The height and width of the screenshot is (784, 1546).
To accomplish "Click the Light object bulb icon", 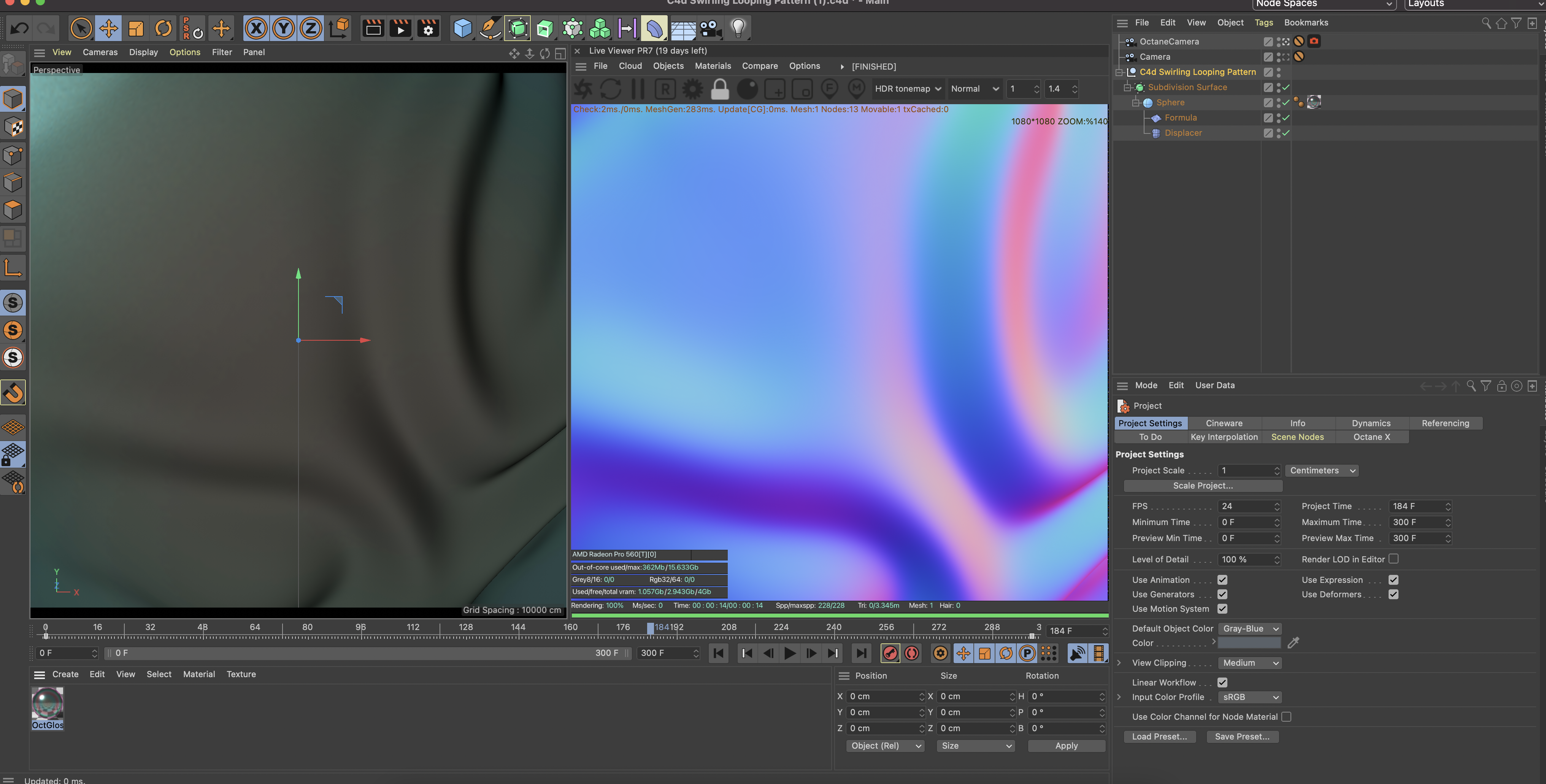I will coord(738,28).
